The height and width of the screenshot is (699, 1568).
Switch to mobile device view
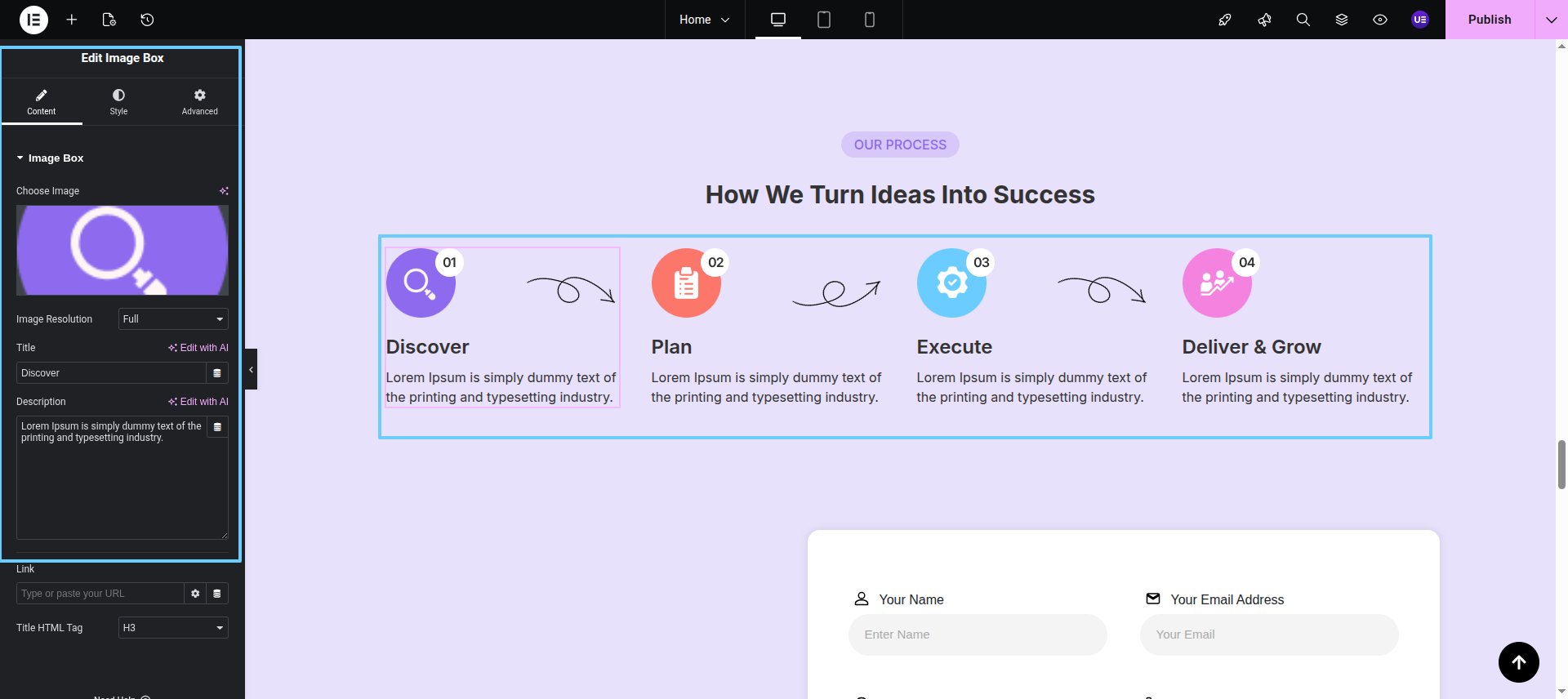point(869,20)
